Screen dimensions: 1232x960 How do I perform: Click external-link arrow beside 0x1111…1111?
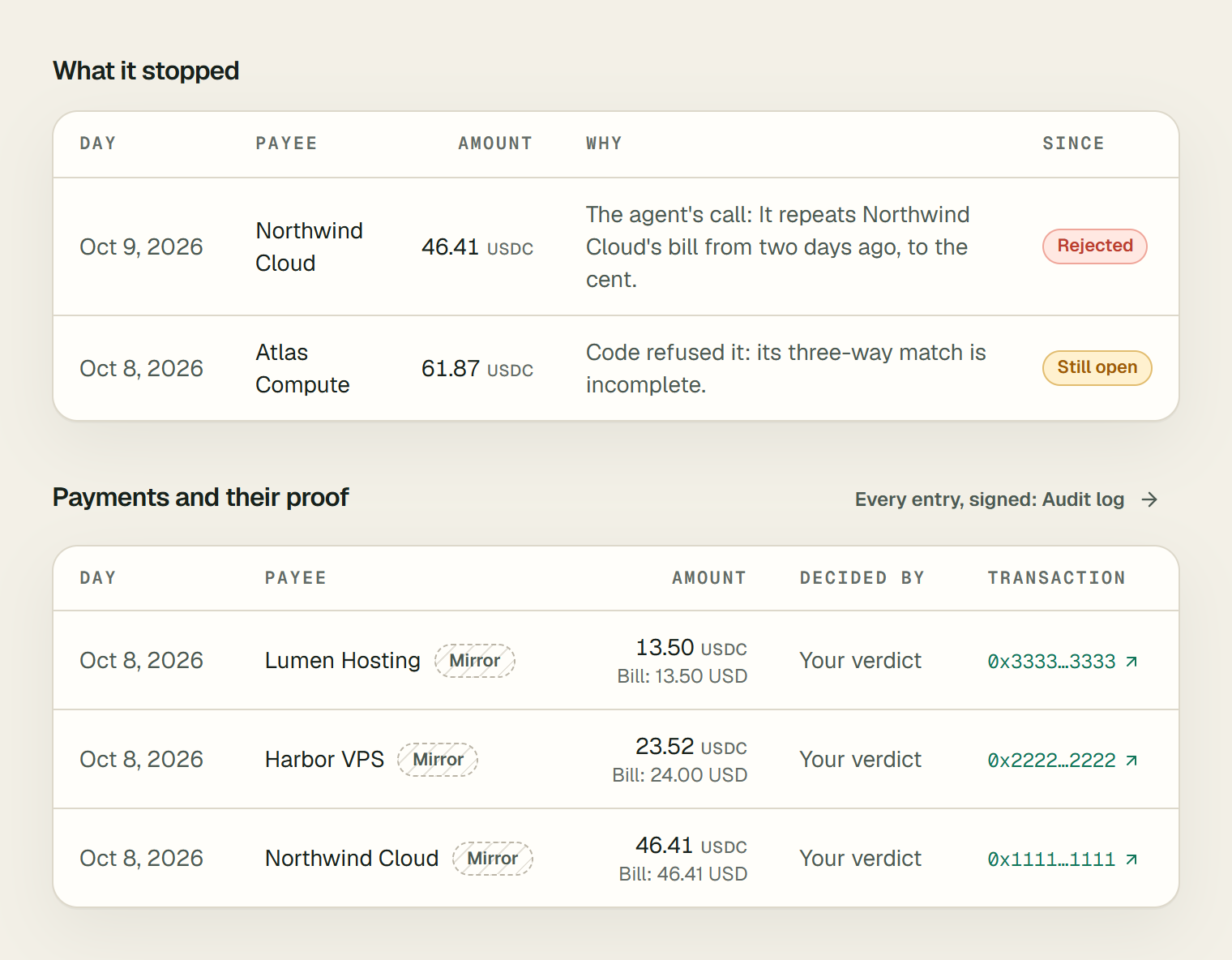[1131, 859]
